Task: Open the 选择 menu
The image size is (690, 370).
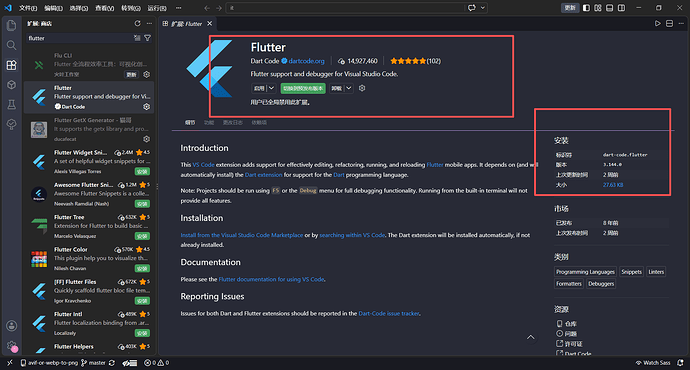Action: 79,8
